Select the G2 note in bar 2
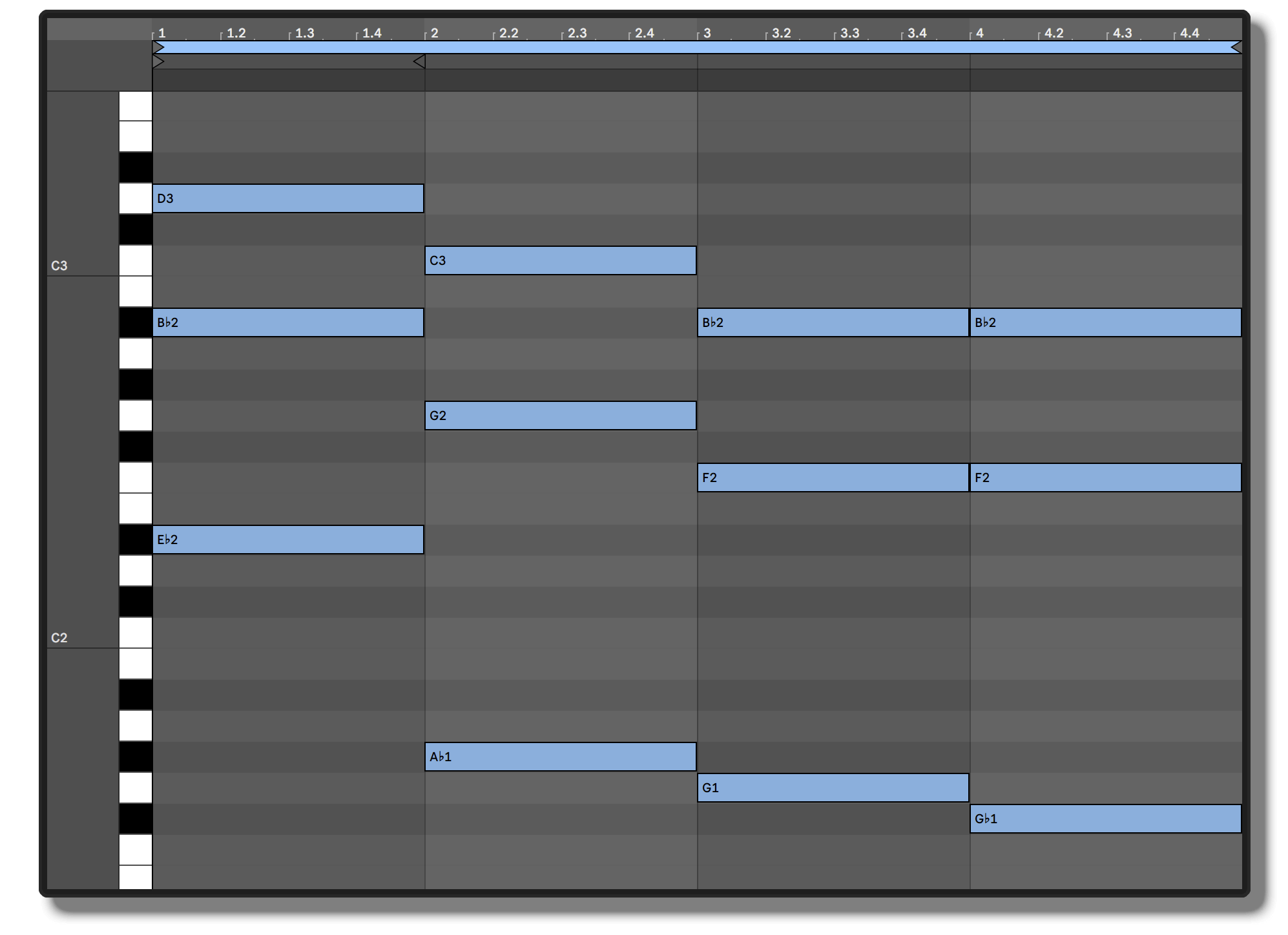 pos(561,415)
